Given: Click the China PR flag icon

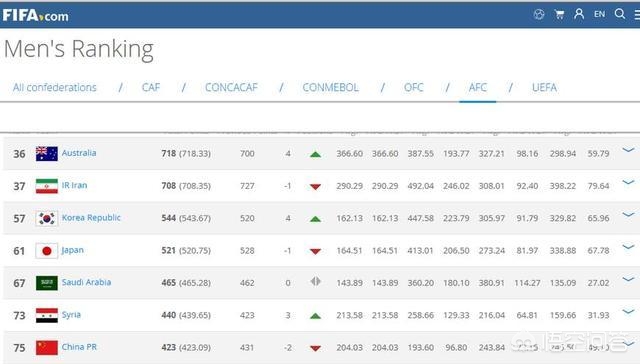Looking at the screenshot, I should (x=47, y=348).
